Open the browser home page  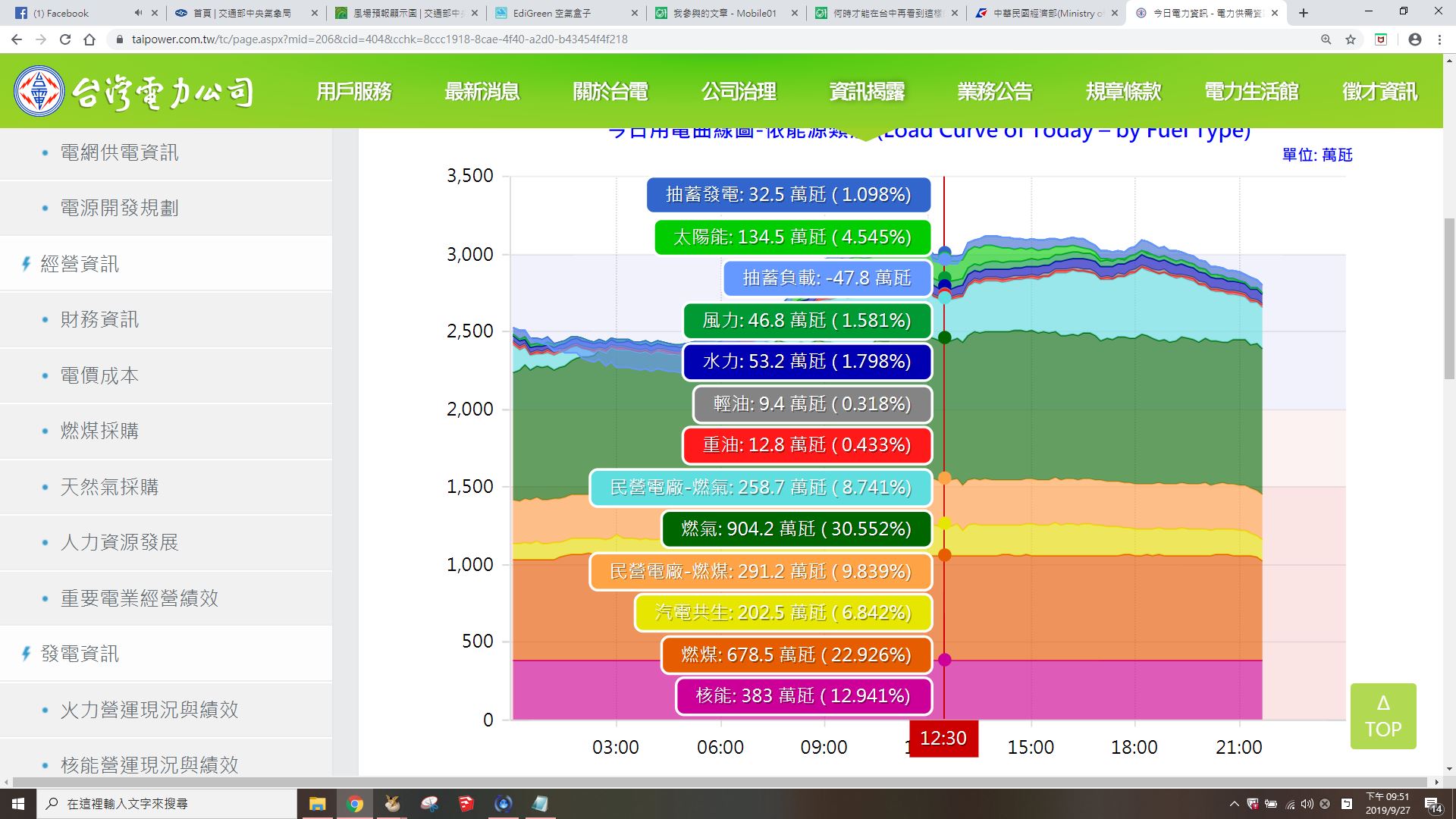tap(89, 39)
